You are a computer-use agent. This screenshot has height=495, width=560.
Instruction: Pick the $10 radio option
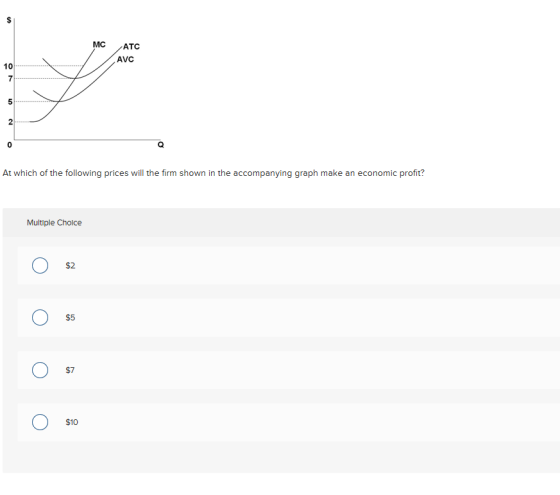click(x=40, y=422)
